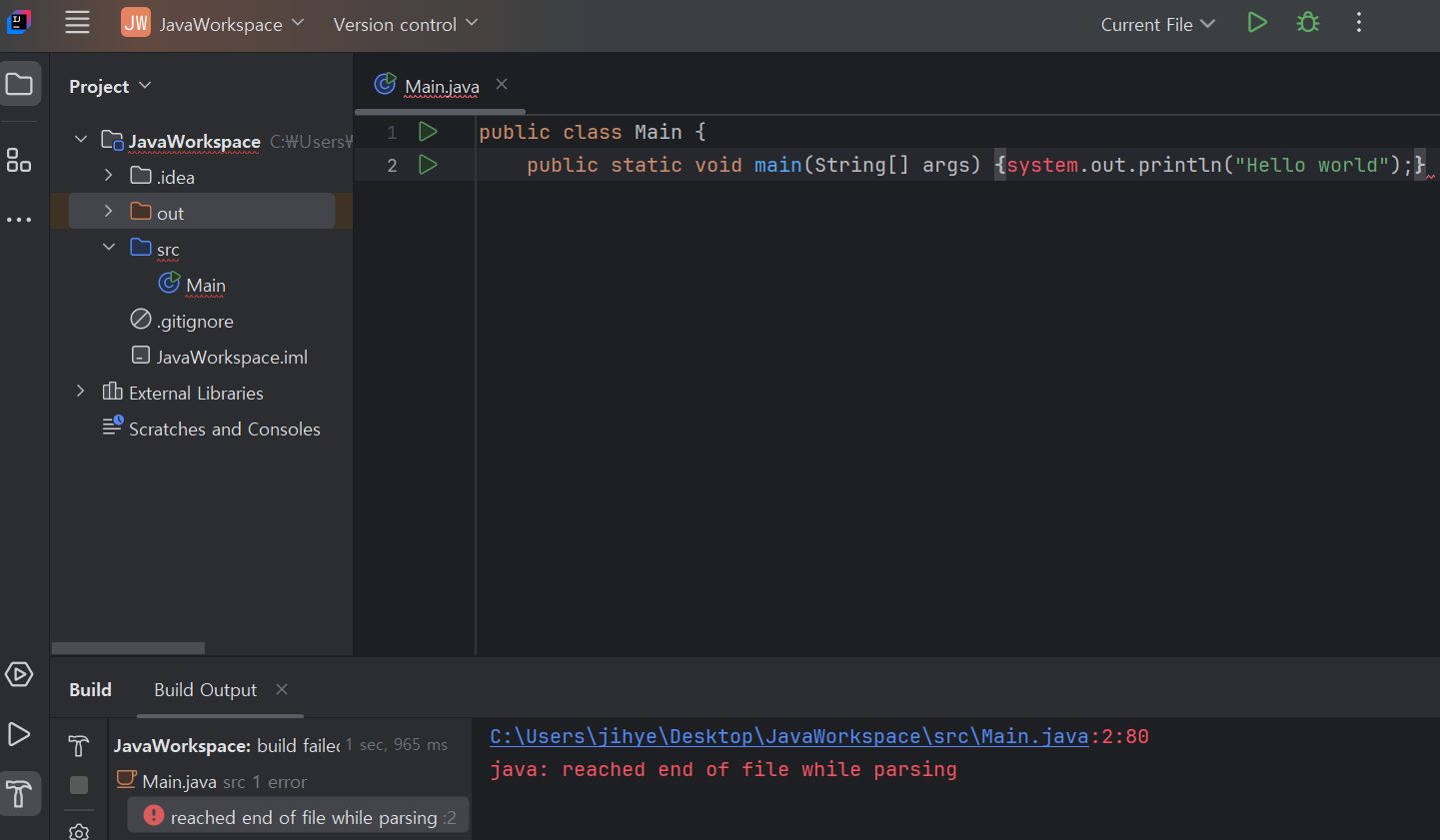The width and height of the screenshot is (1440, 840).
Task: Open the More Actions vertical dots menu
Action: [x=1359, y=22]
